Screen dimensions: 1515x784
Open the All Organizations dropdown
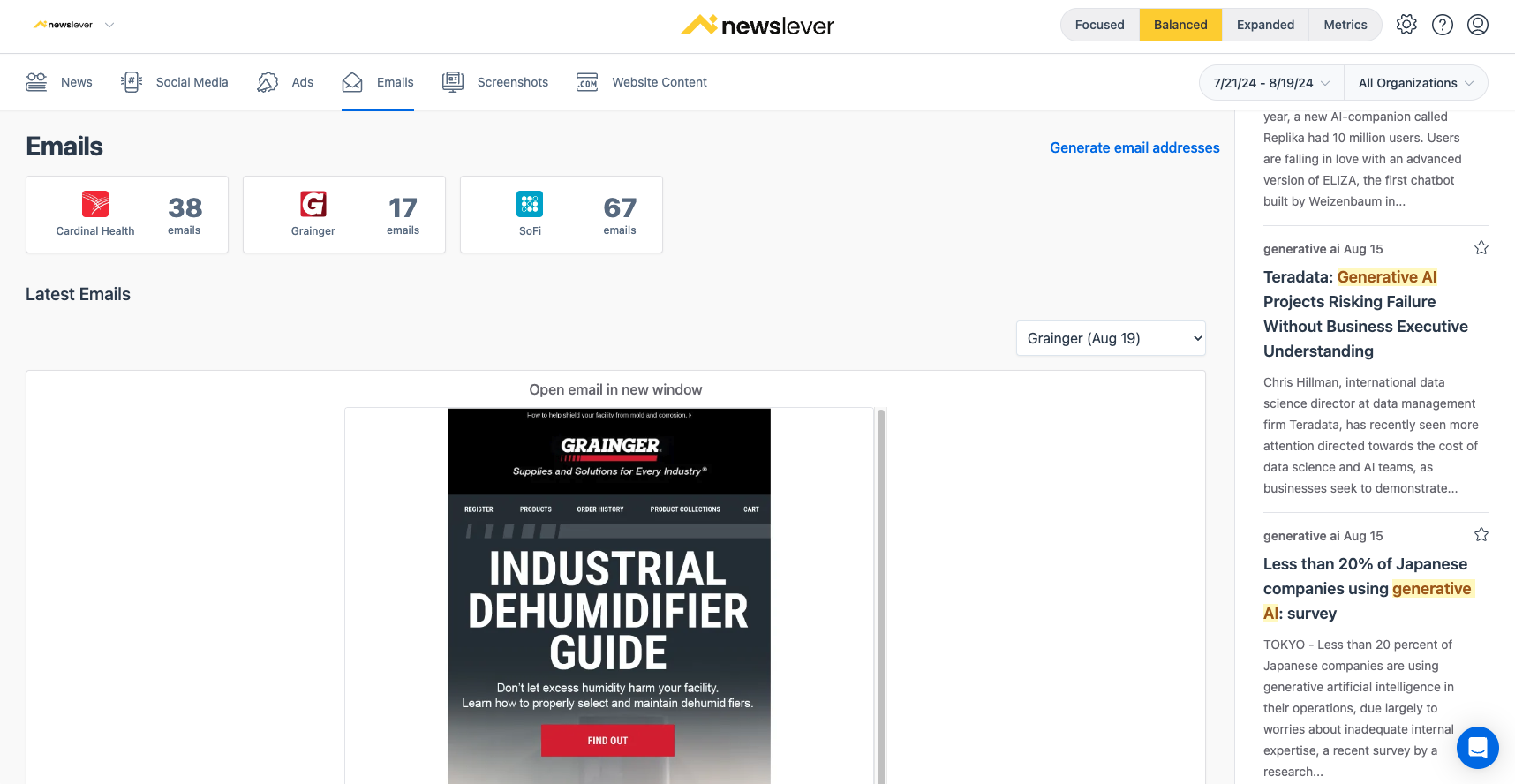pyautogui.click(x=1416, y=83)
